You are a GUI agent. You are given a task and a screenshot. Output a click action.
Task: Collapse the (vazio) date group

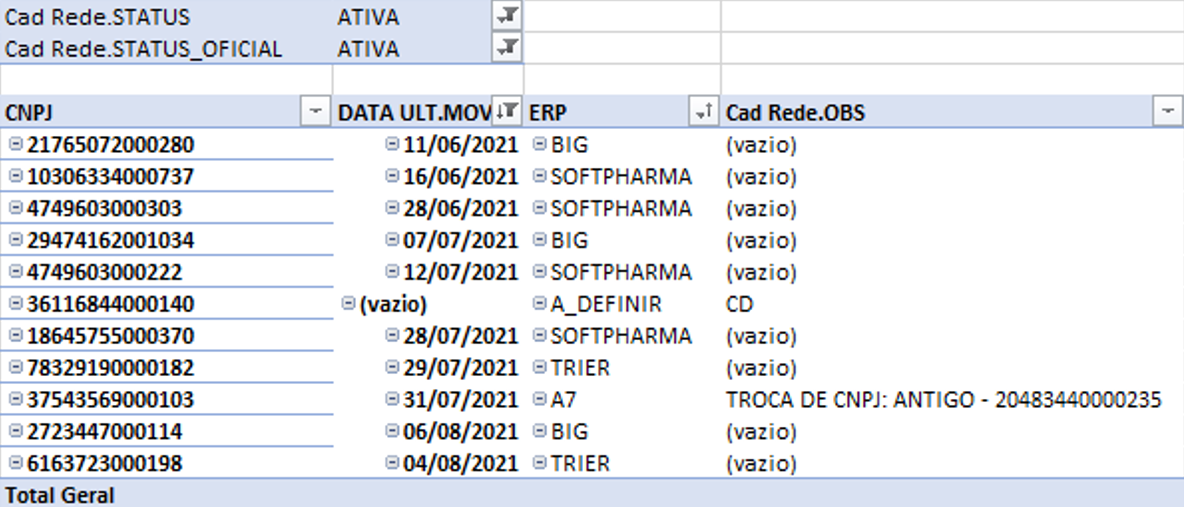[x=348, y=304]
